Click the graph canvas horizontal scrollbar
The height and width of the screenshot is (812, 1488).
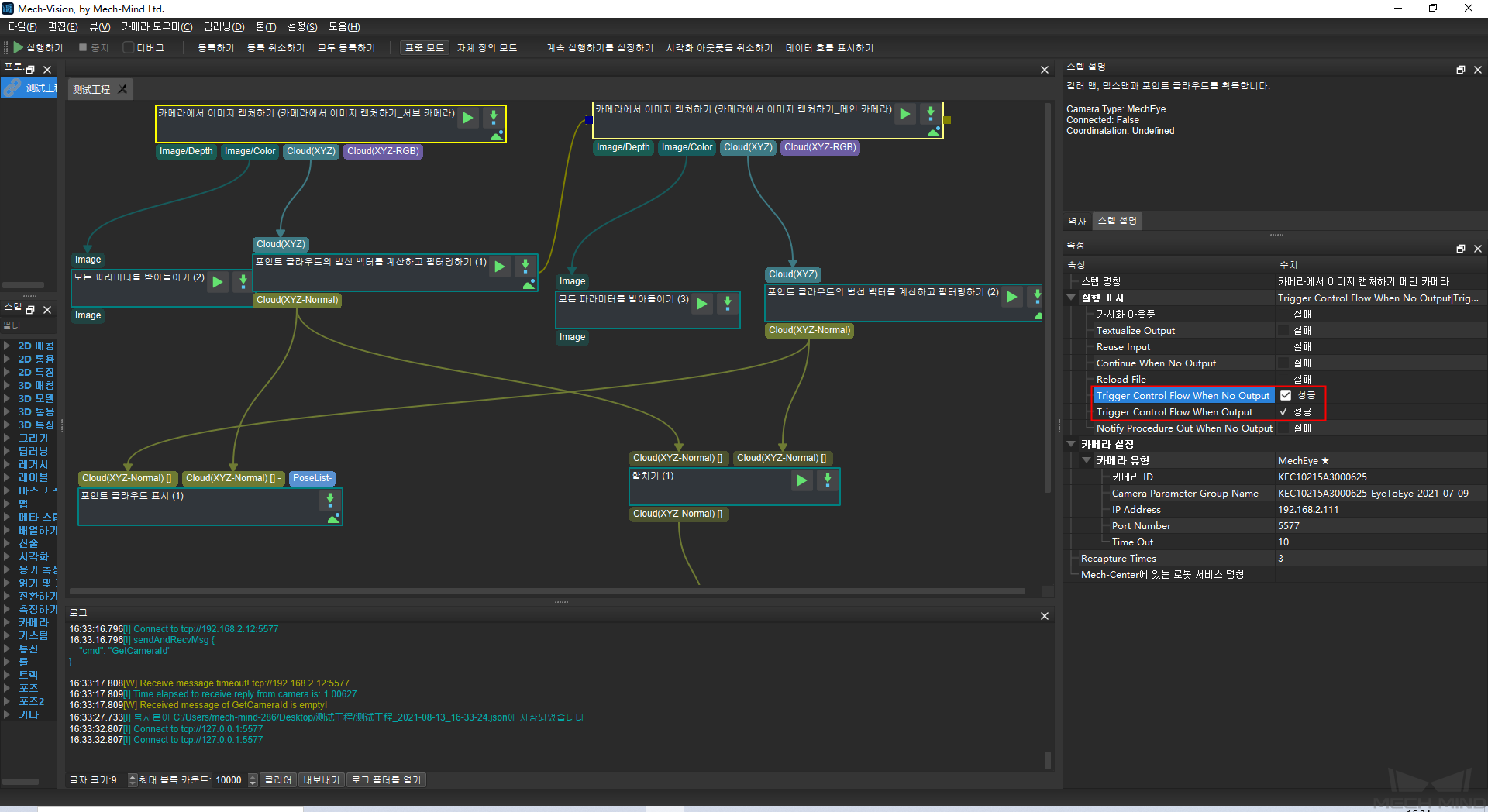pyautogui.click(x=547, y=591)
